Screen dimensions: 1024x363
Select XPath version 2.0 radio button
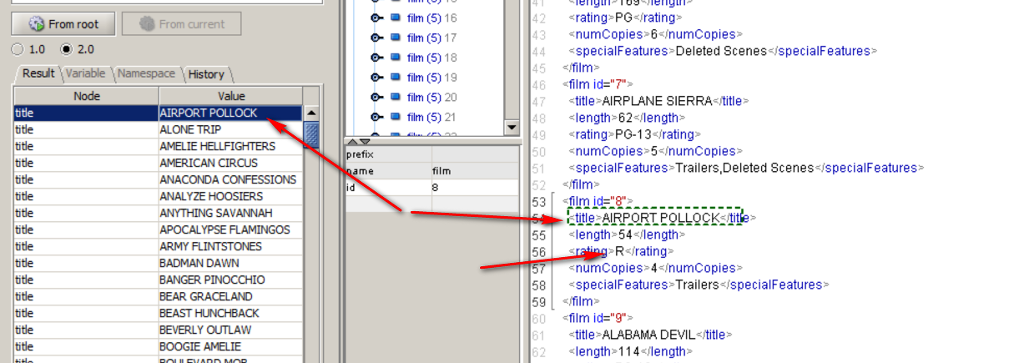[x=66, y=49]
